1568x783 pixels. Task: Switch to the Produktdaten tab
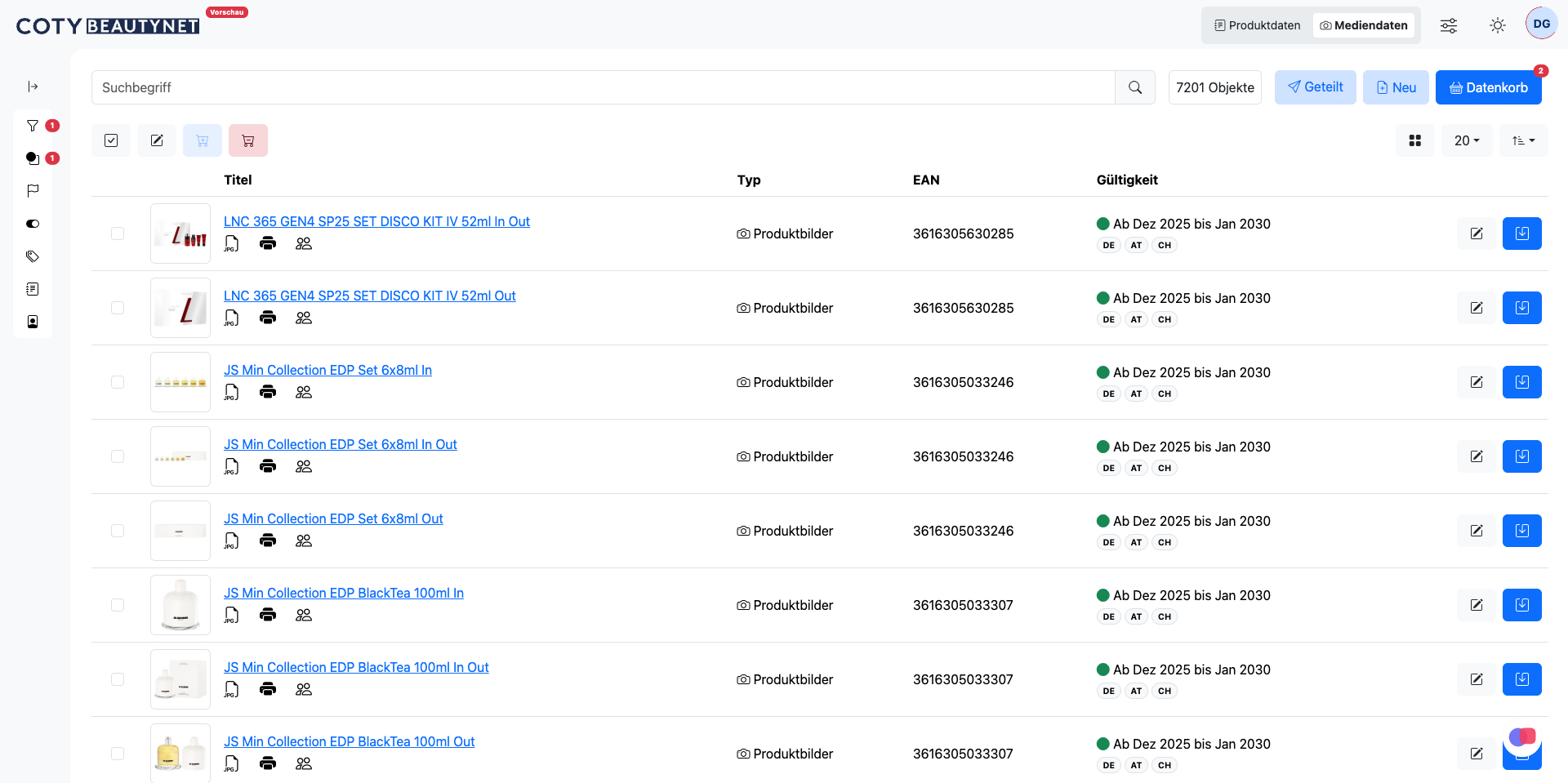coord(1258,25)
